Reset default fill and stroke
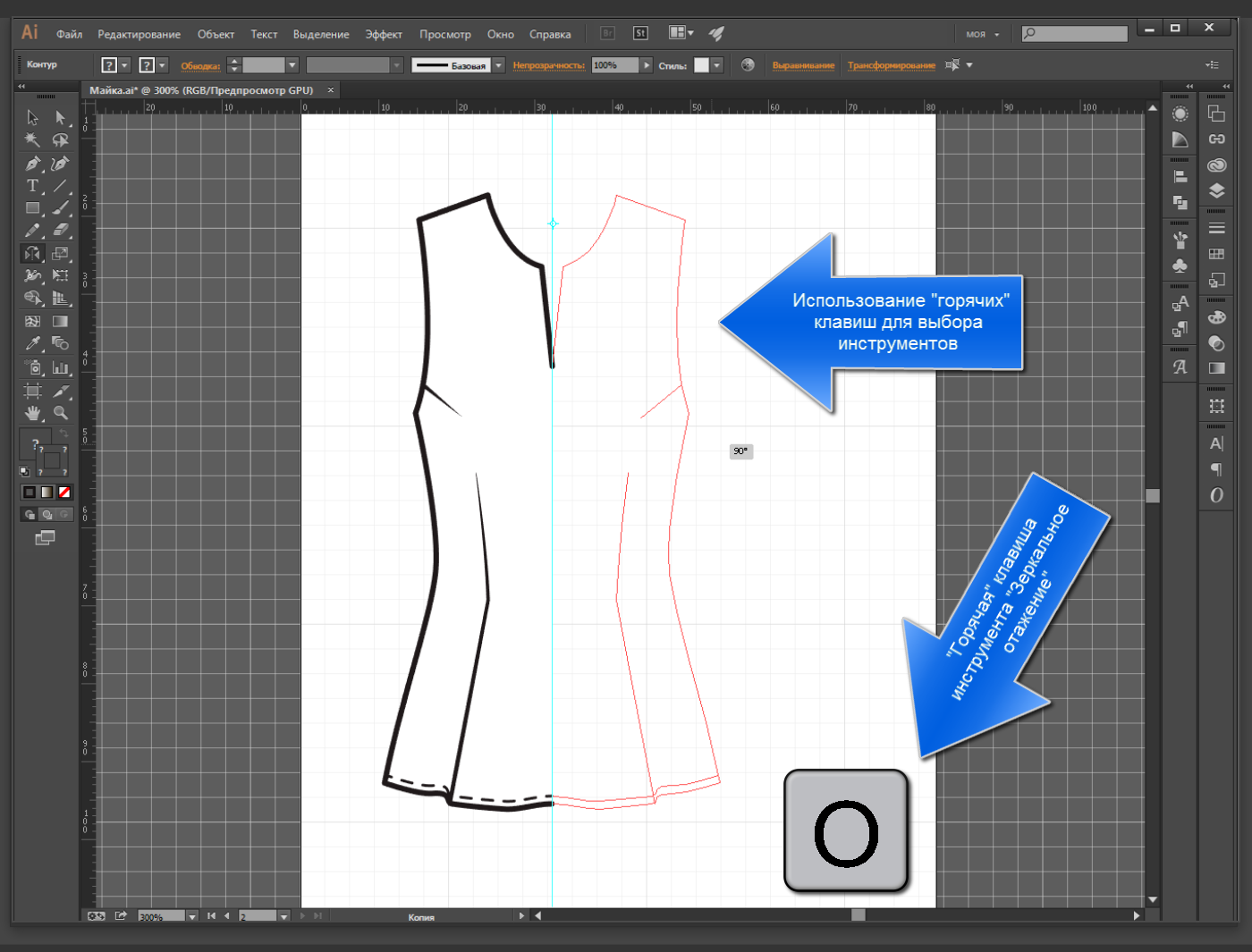The width and height of the screenshot is (1252, 952). (x=24, y=471)
